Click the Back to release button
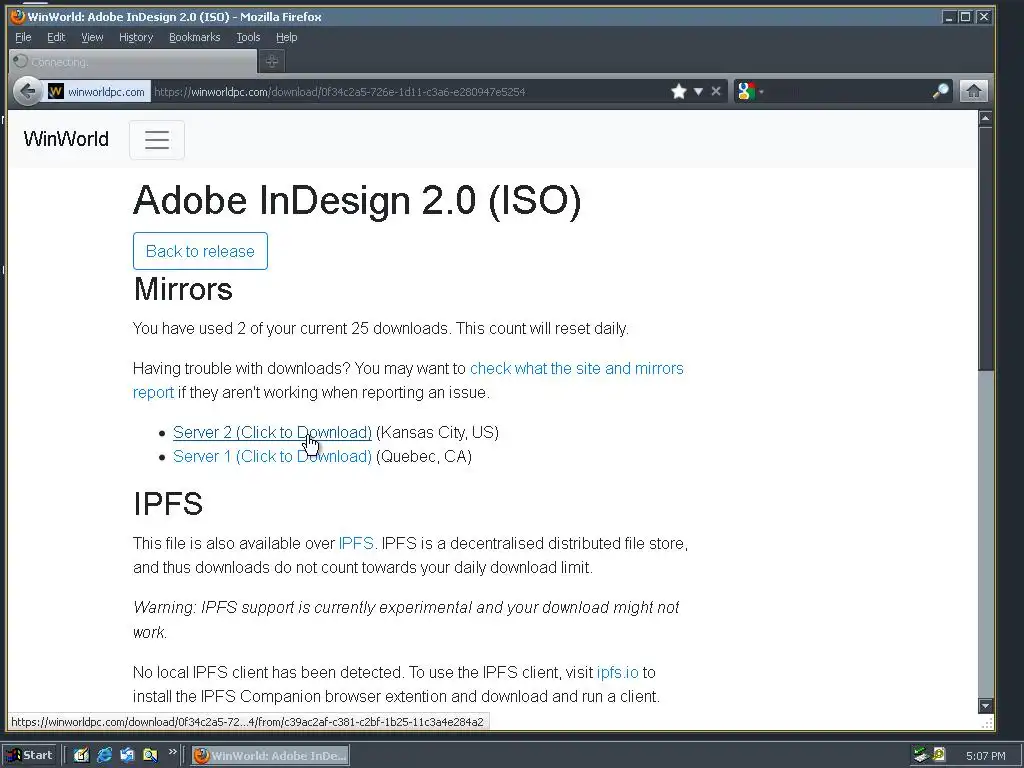Image resolution: width=1024 pixels, height=768 pixels. 200,251
